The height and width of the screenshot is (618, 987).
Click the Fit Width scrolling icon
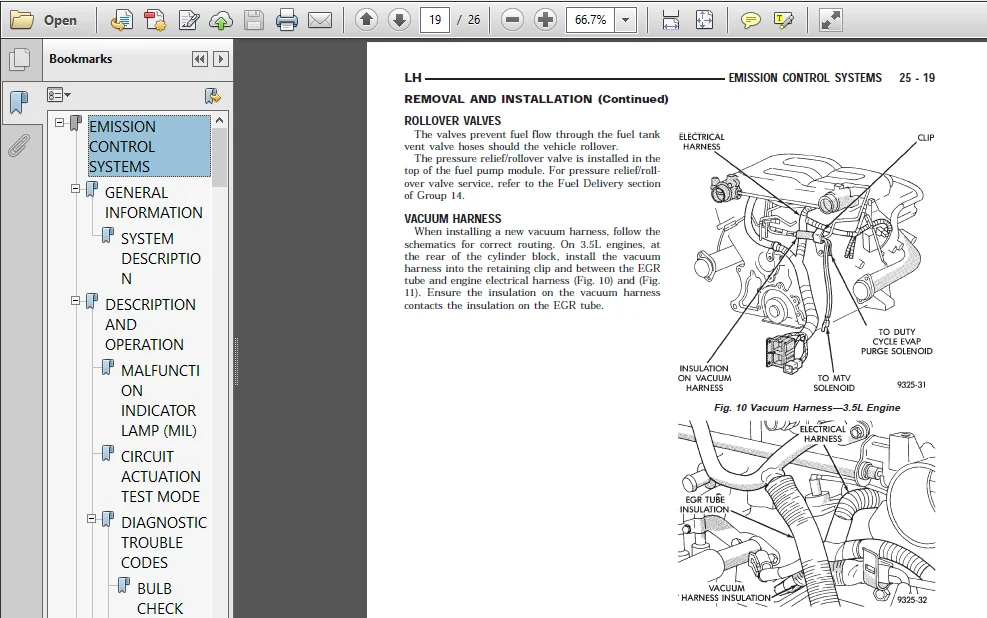coord(671,20)
